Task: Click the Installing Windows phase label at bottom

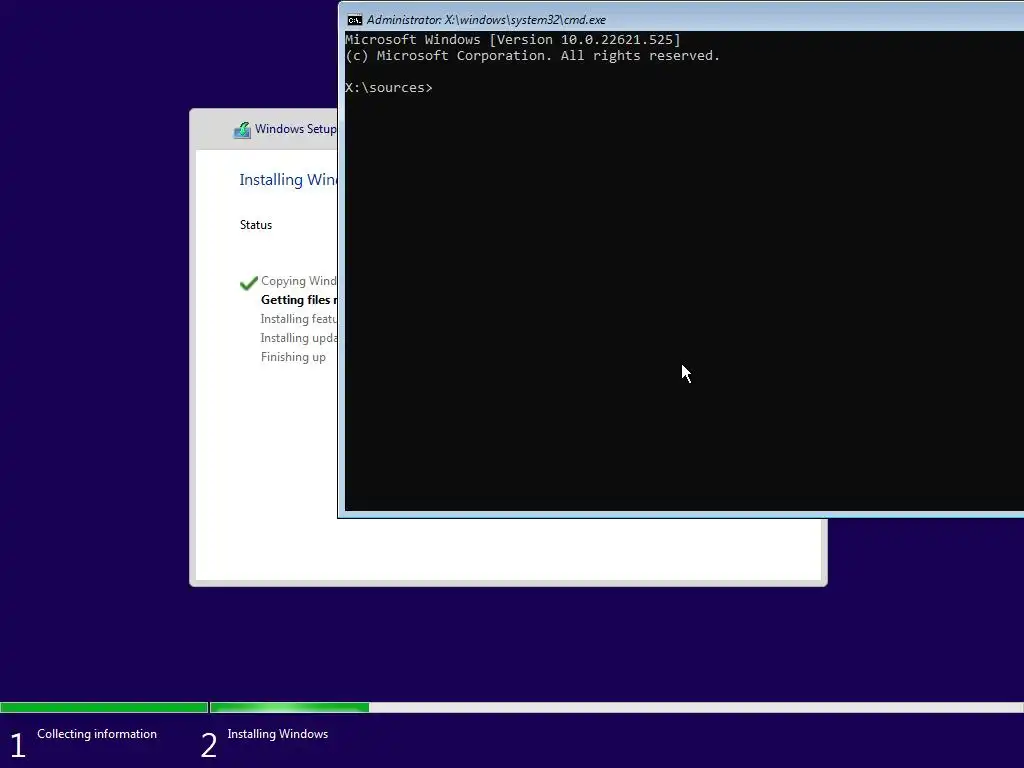Action: tap(278, 734)
